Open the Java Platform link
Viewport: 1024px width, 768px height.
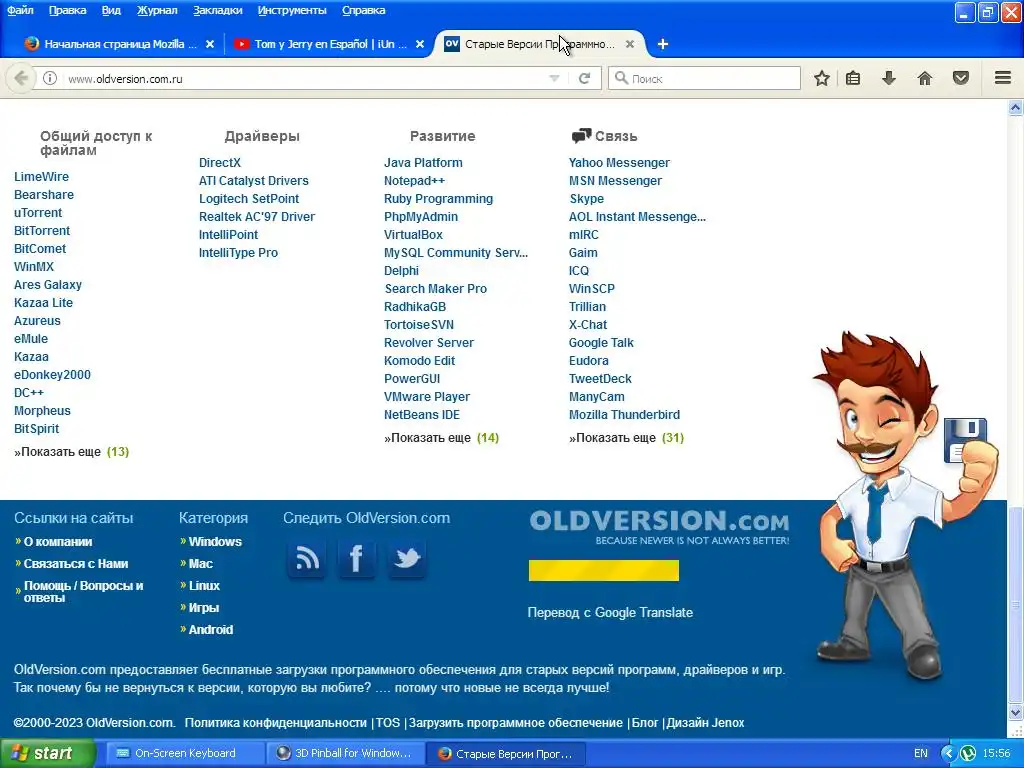423,163
